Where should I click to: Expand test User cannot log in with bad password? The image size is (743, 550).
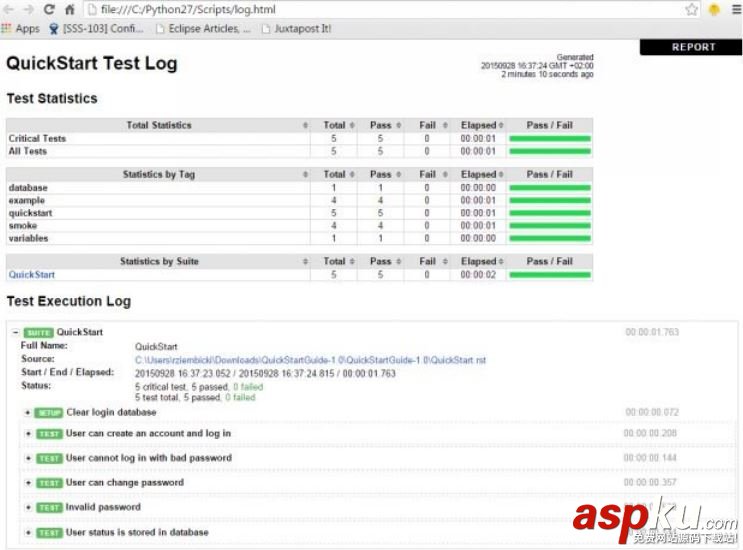(28, 458)
